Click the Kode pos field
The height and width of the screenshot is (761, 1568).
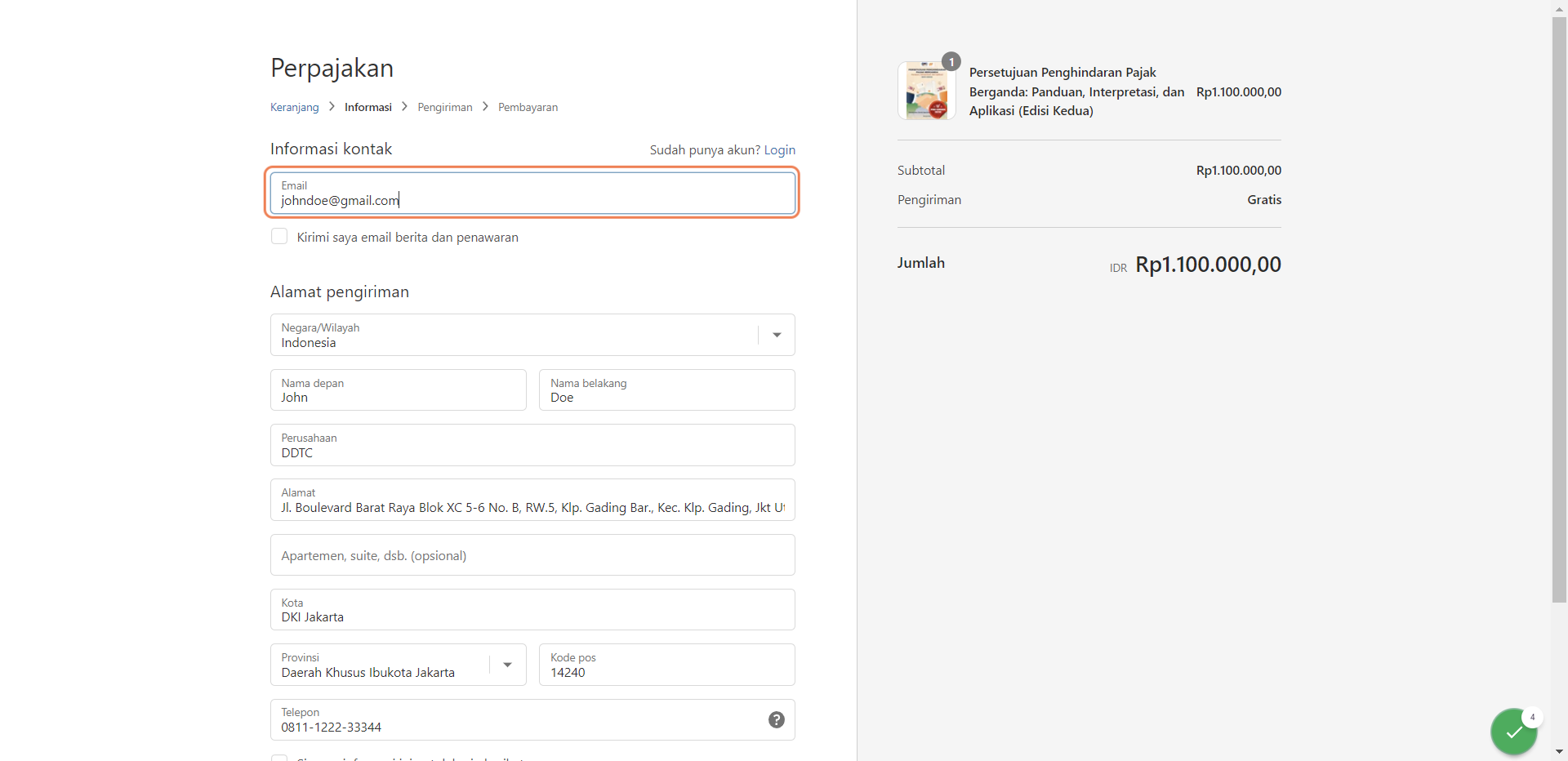[x=667, y=665]
